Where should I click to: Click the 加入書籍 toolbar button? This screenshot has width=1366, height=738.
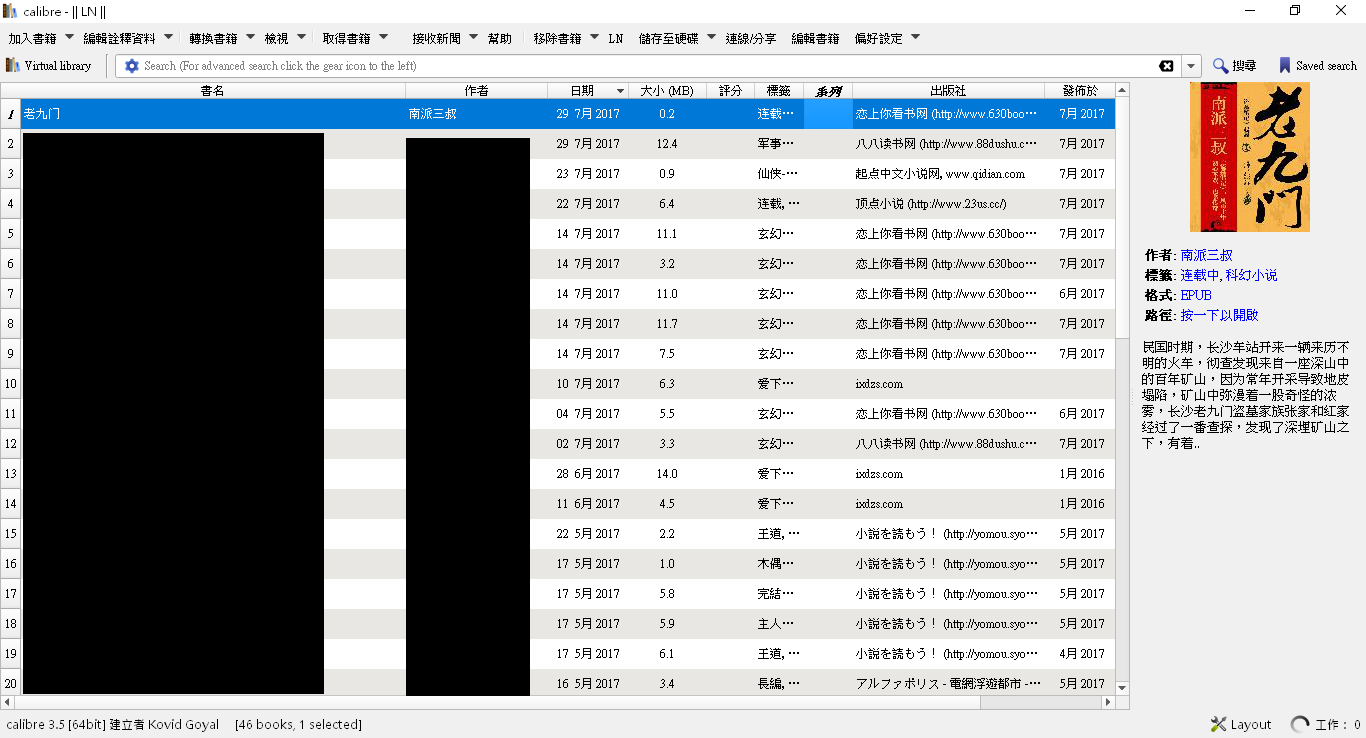pyautogui.click(x=32, y=39)
